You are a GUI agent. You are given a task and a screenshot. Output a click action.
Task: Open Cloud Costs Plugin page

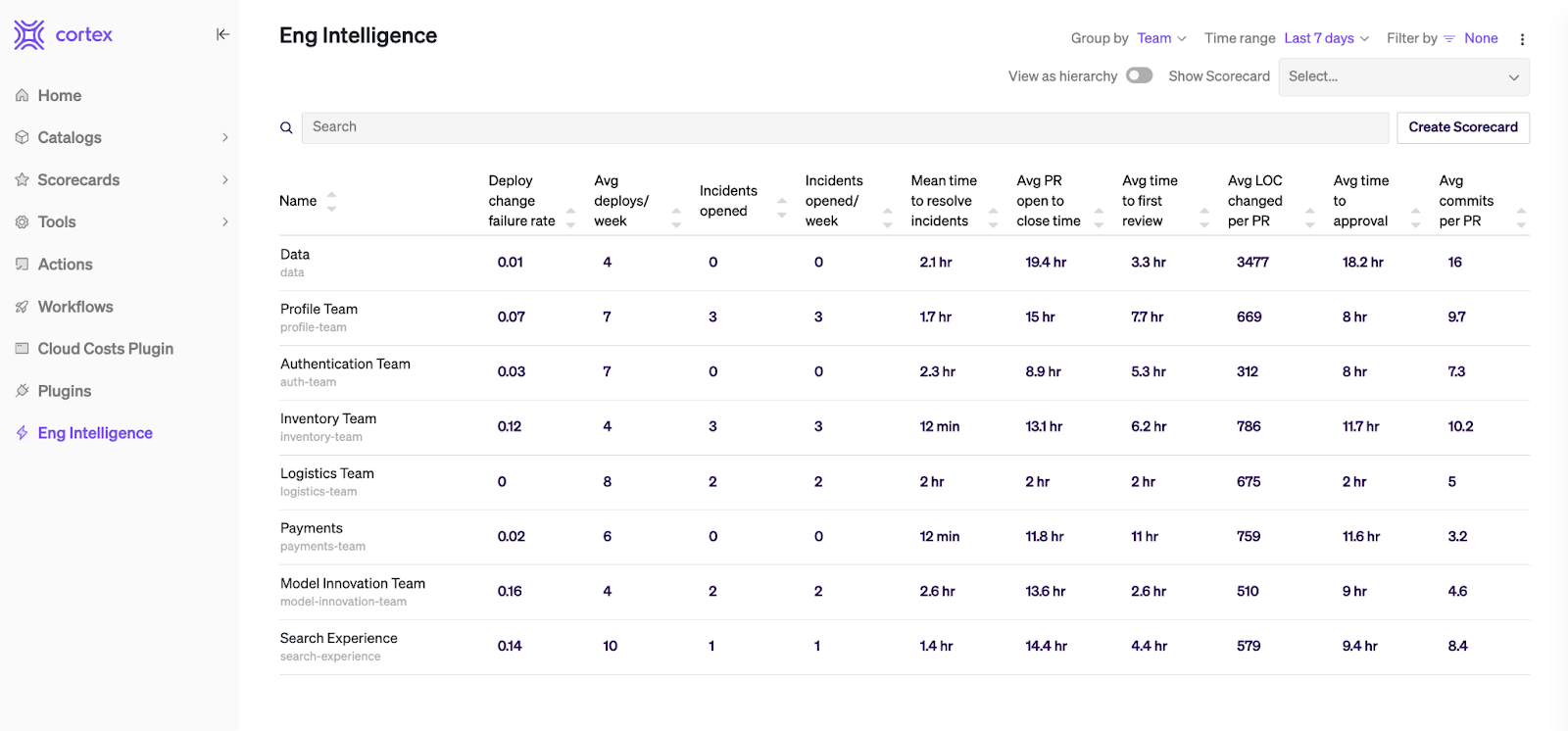105,349
